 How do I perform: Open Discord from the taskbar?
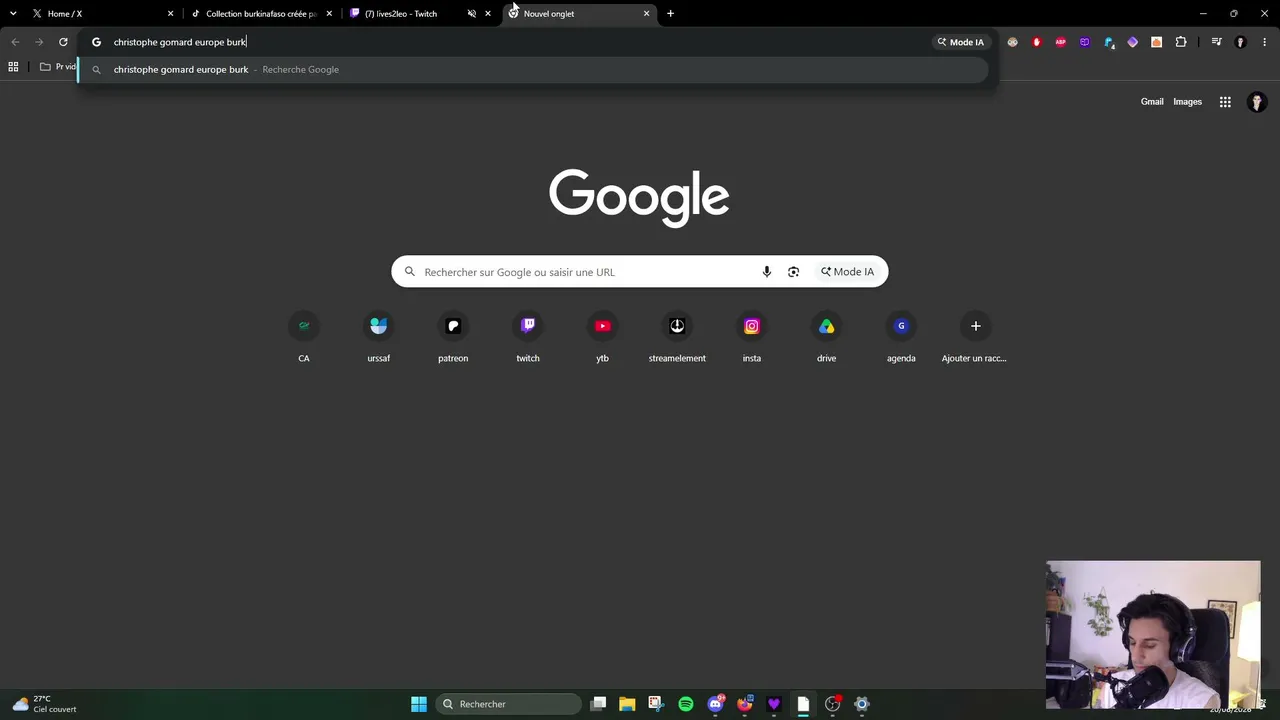(x=715, y=704)
